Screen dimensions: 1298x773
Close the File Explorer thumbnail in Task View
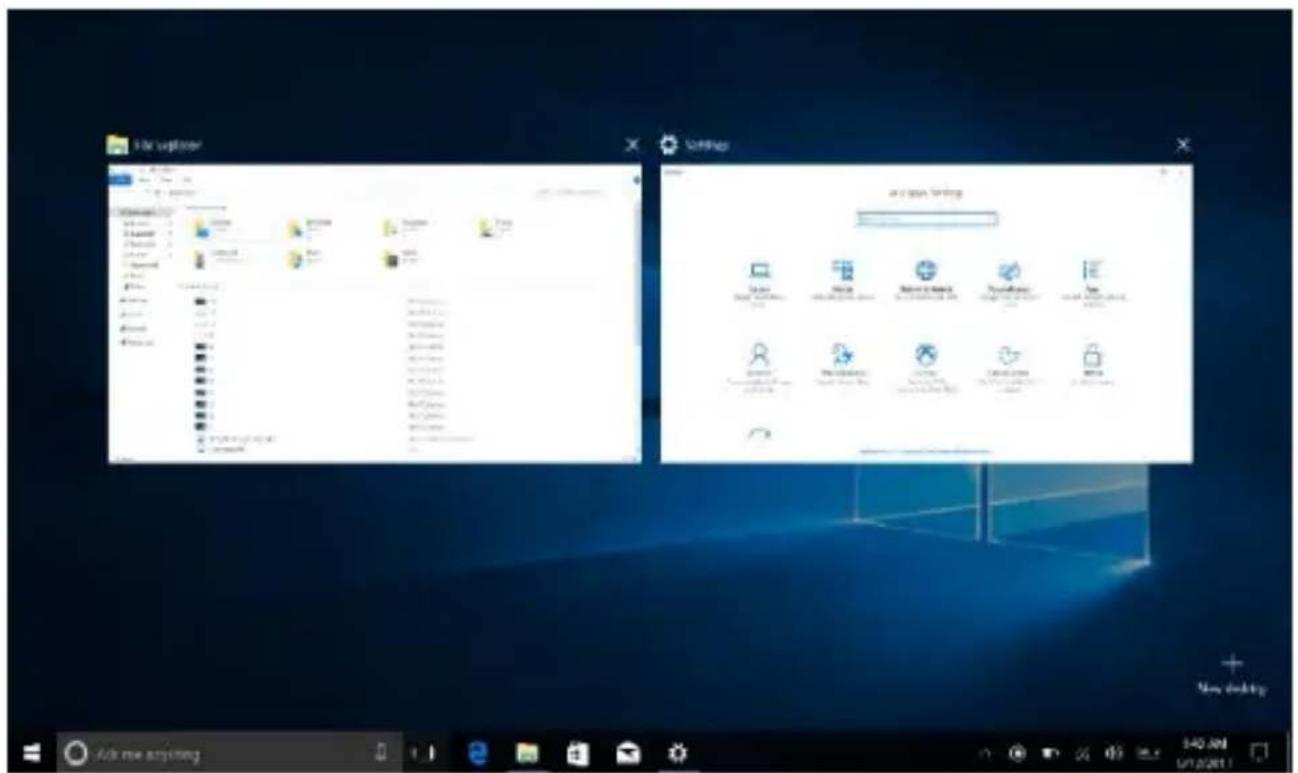tap(632, 146)
